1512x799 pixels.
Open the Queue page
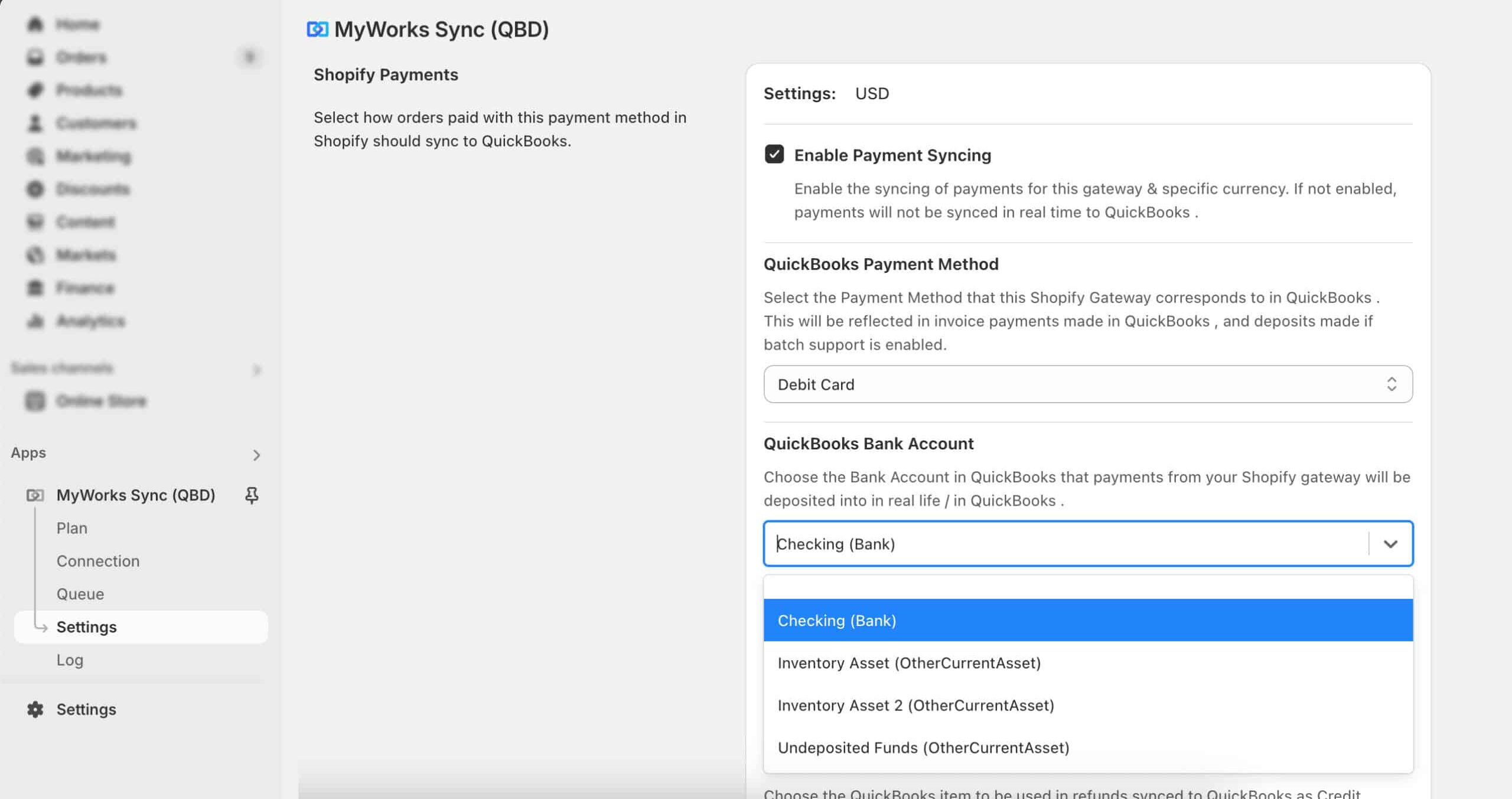click(x=80, y=594)
